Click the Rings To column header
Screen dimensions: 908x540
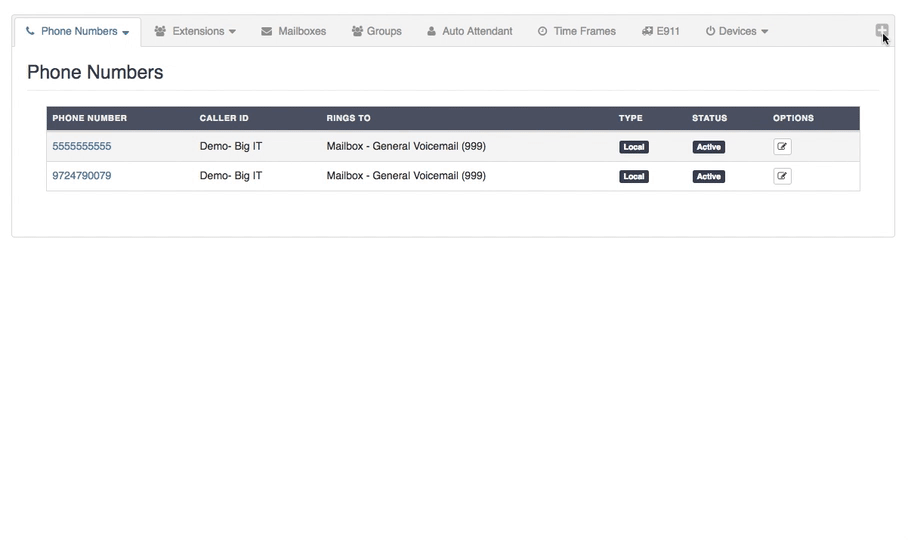(x=348, y=118)
